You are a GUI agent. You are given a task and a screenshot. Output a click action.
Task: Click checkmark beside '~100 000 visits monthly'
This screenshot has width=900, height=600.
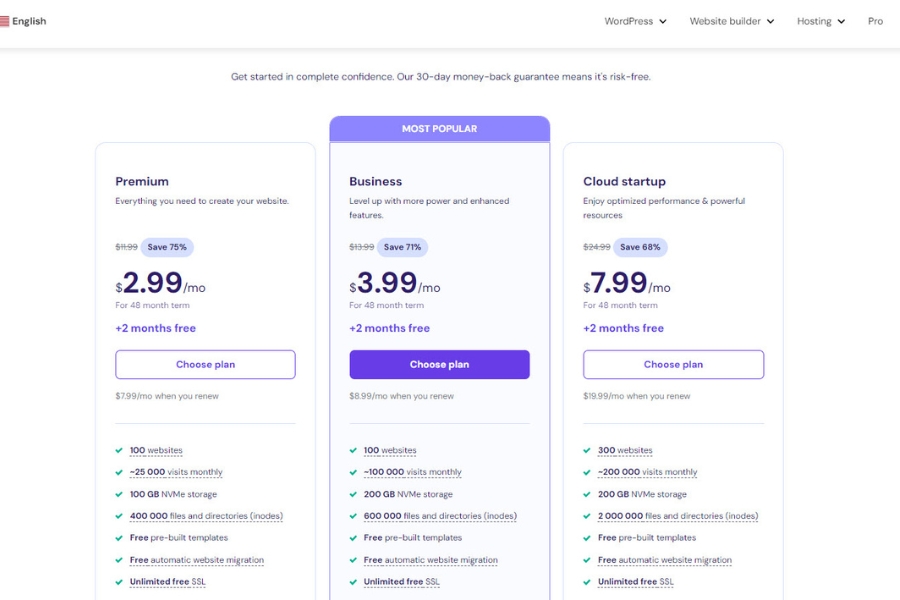coord(353,473)
